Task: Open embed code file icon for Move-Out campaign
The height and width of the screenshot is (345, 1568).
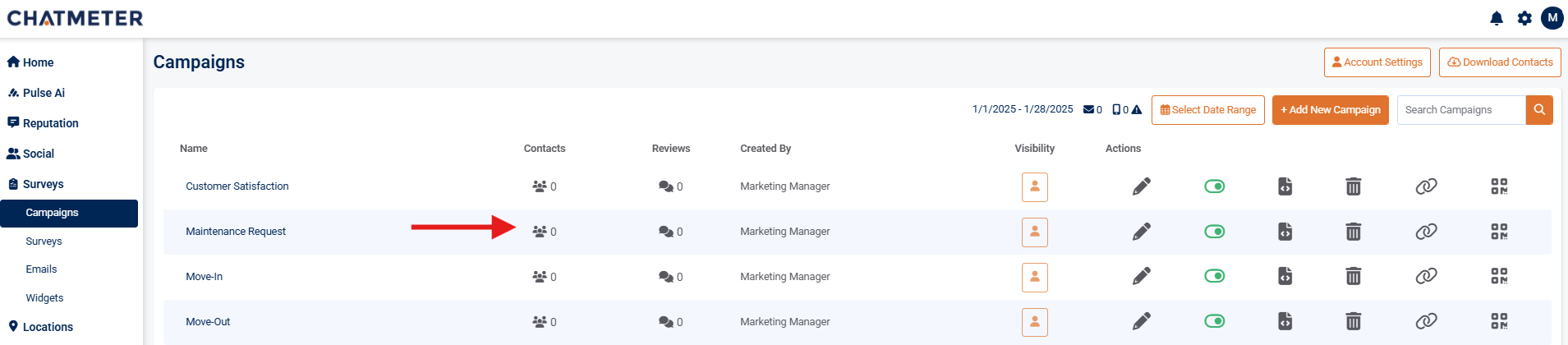Action: pos(1285,322)
